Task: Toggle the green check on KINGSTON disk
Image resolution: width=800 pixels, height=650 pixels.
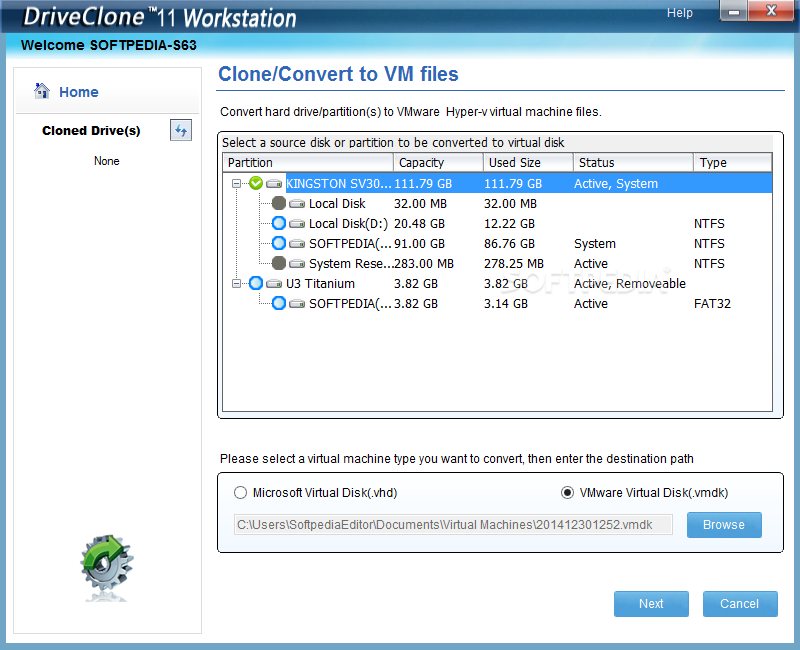Action: pyautogui.click(x=256, y=183)
